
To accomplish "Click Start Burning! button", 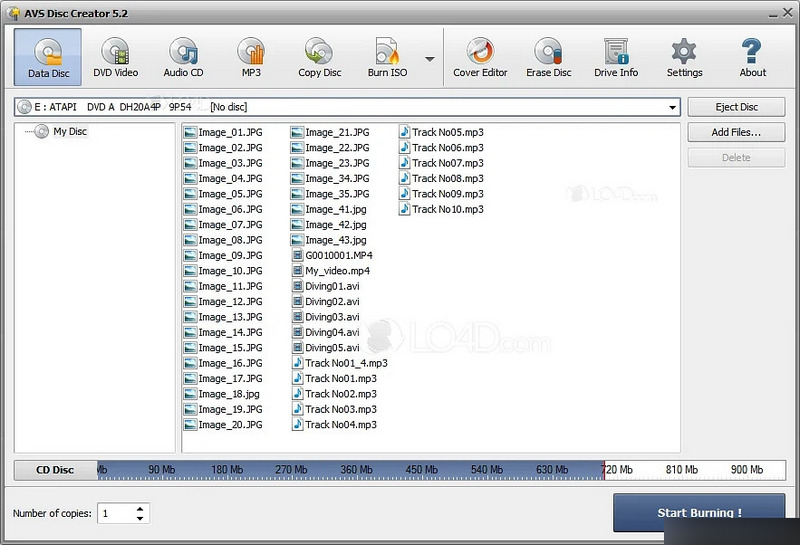I will click(x=698, y=513).
